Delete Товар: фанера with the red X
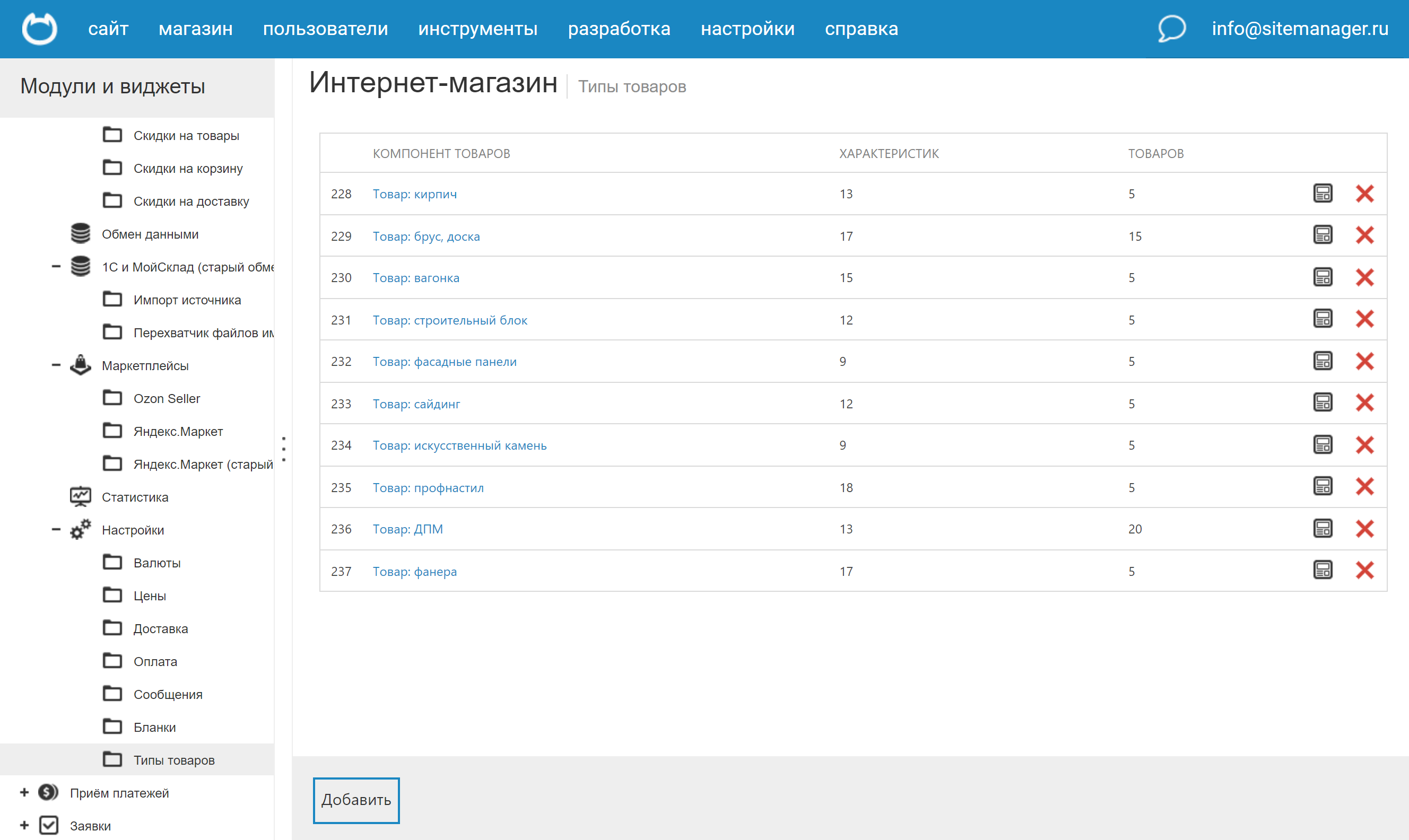 click(x=1365, y=571)
